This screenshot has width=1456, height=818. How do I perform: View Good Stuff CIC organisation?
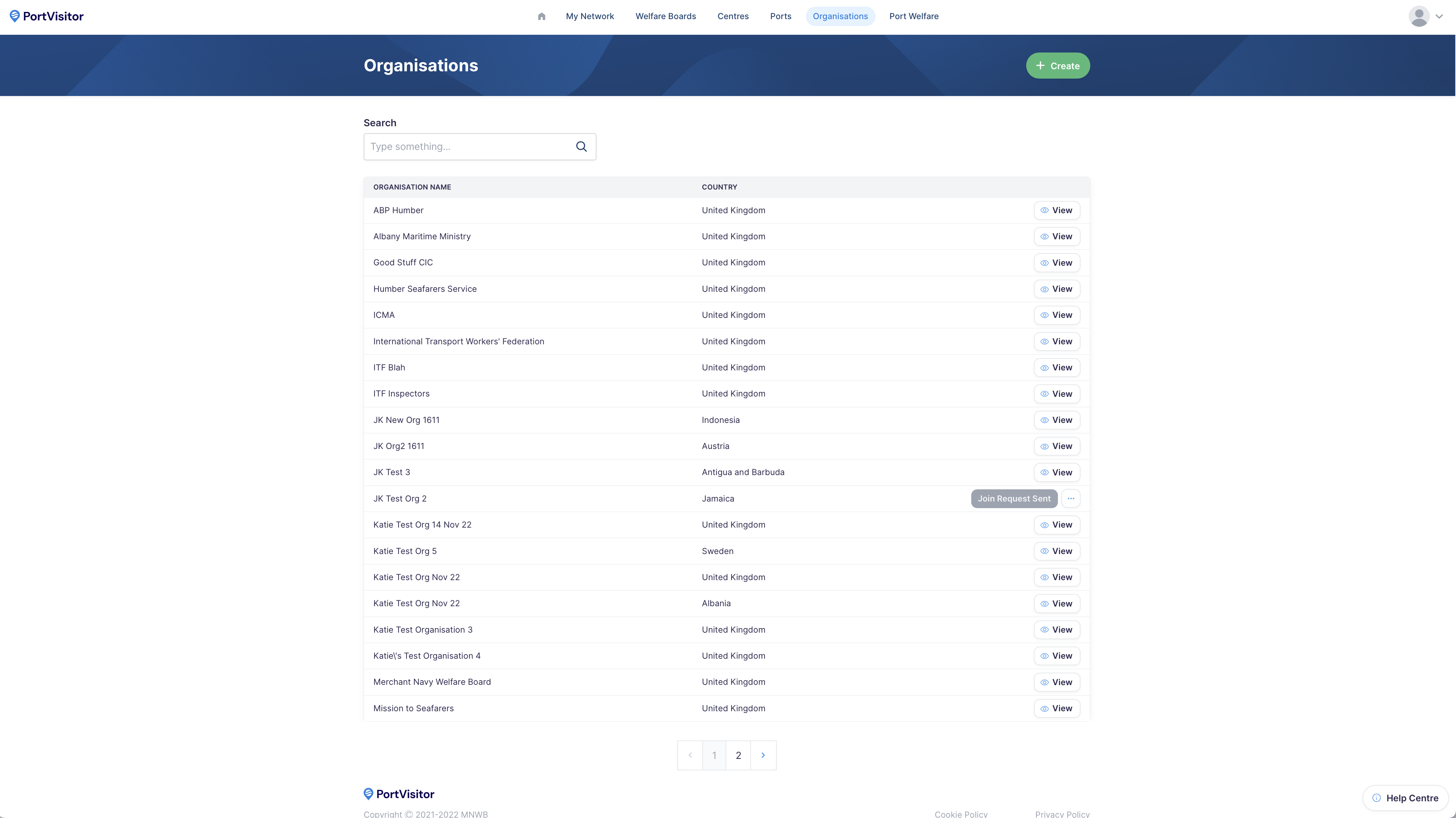pyautogui.click(x=1057, y=263)
